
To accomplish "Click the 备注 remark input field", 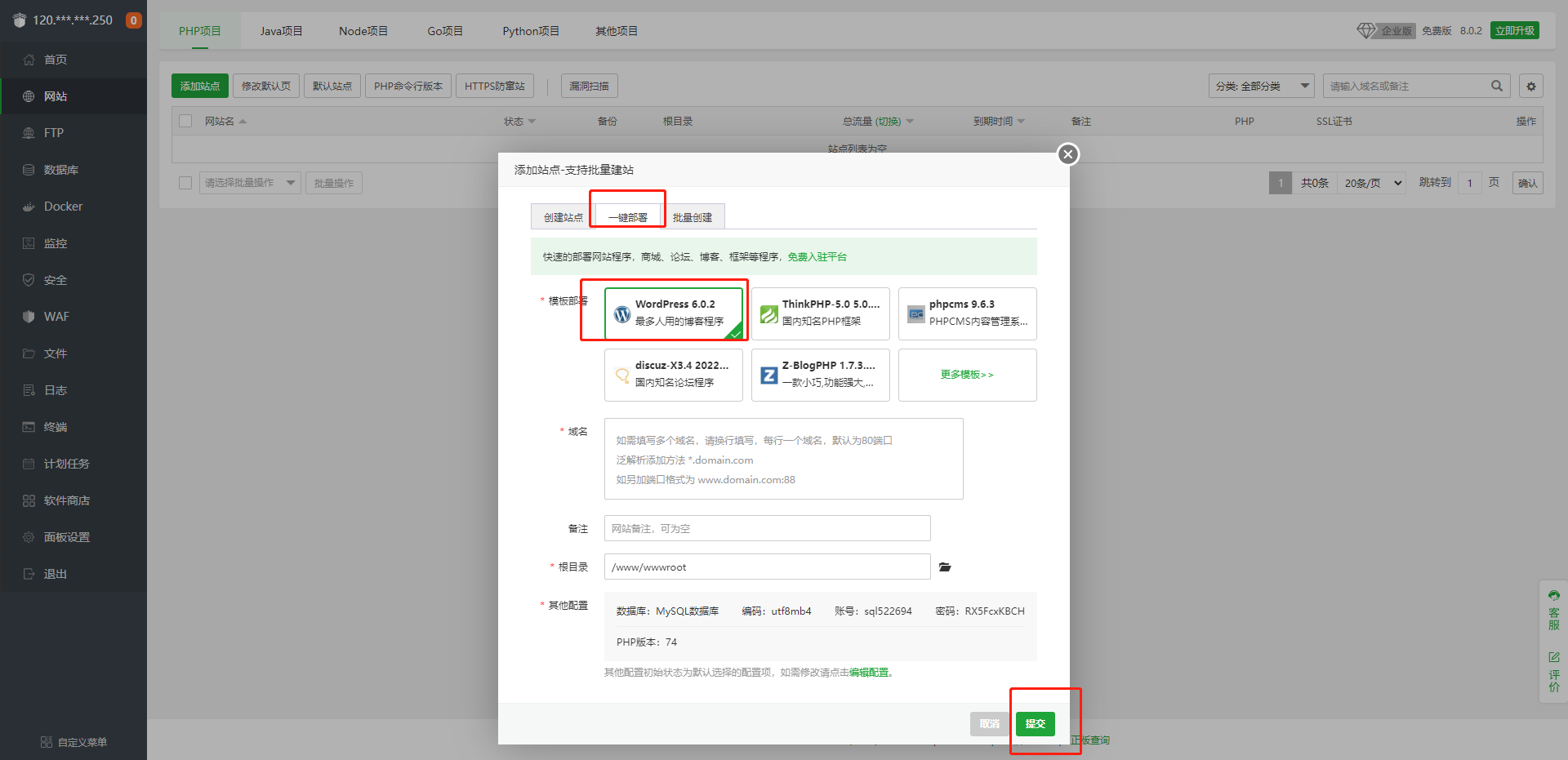I will point(768,528).
